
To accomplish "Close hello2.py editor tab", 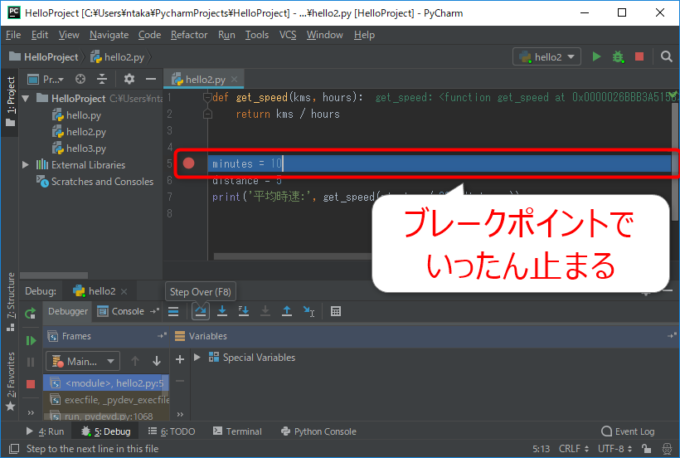I will click(x=234, y=79).
